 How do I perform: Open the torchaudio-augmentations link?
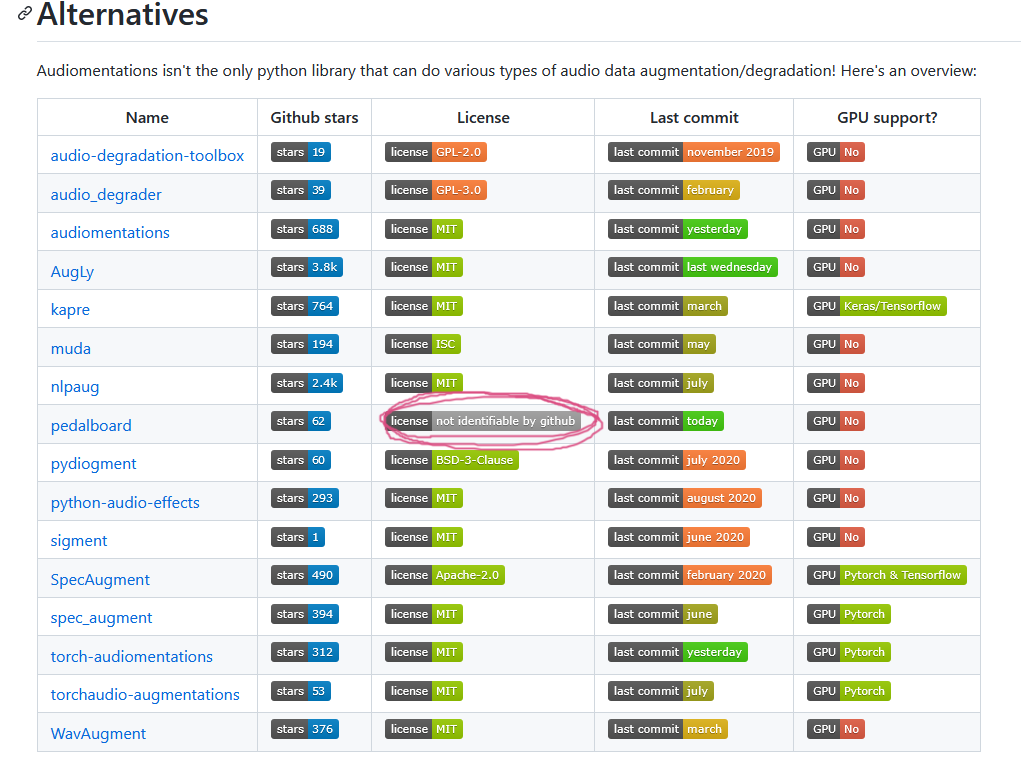(x=145, y=695)
